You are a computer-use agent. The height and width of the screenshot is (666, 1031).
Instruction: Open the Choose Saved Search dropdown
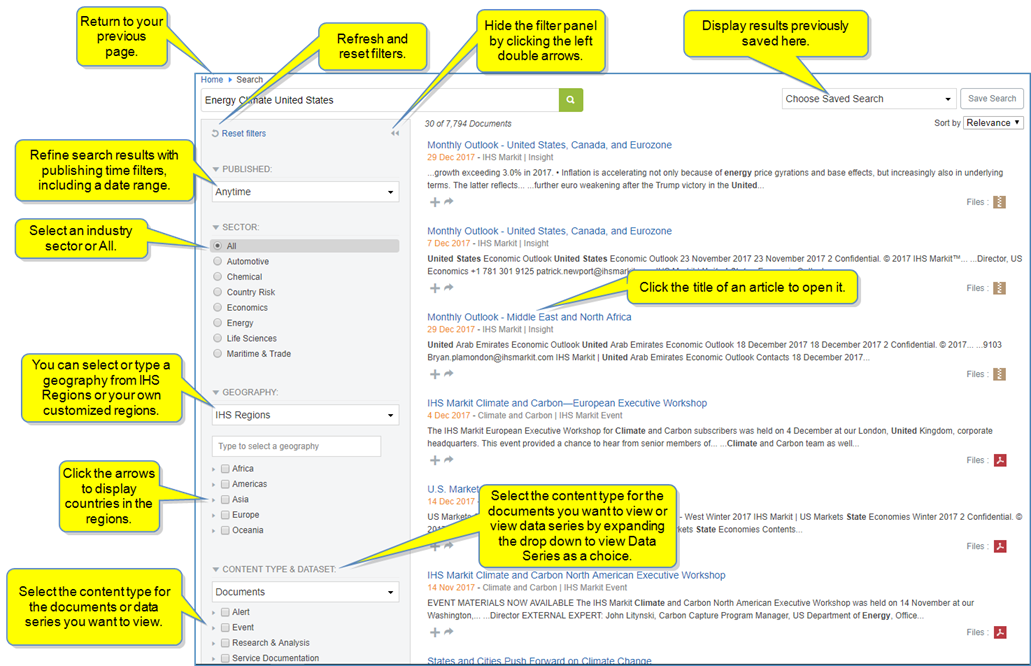(x=869, y=99)
